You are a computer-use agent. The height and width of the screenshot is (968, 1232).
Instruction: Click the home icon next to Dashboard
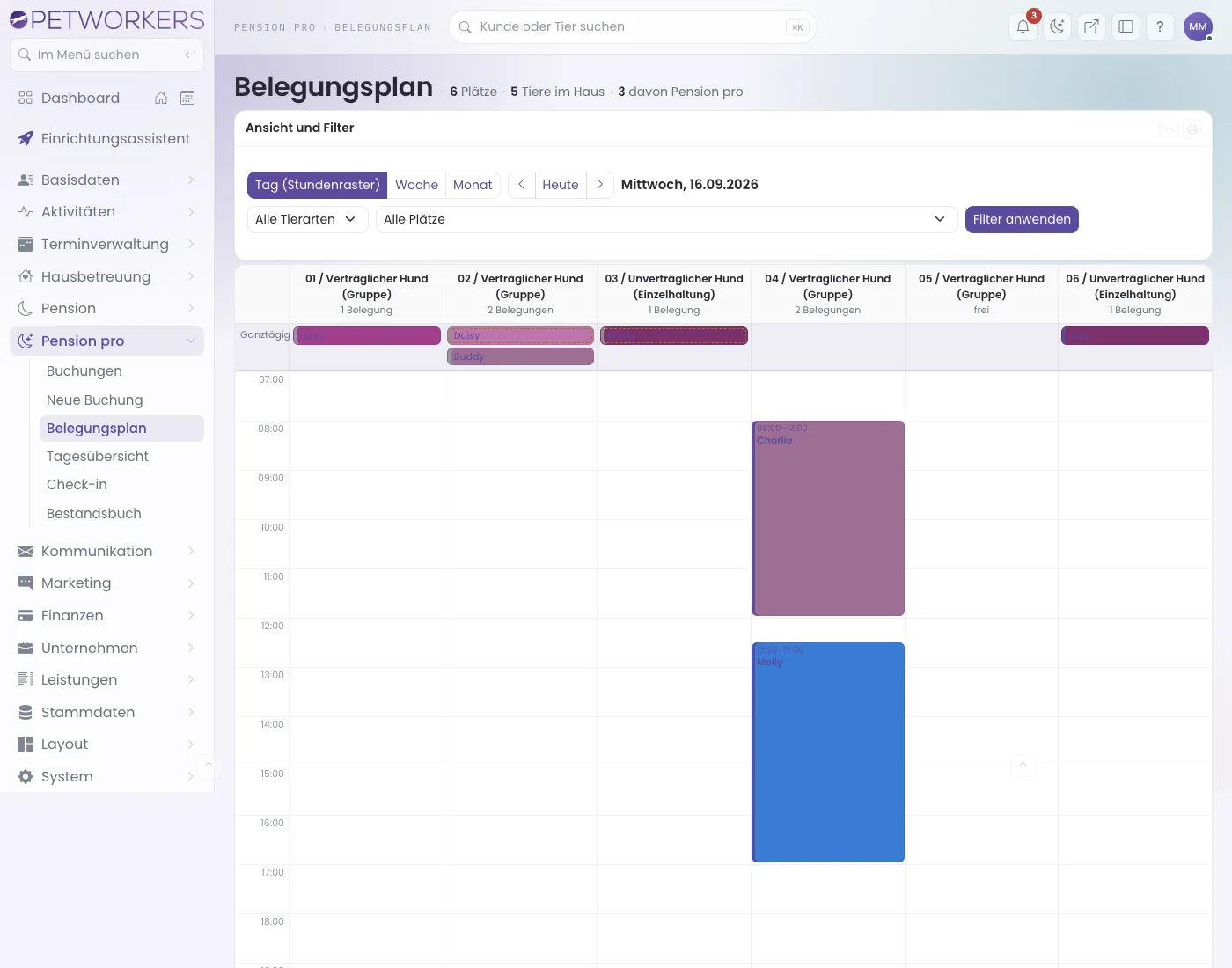(161, 98)
